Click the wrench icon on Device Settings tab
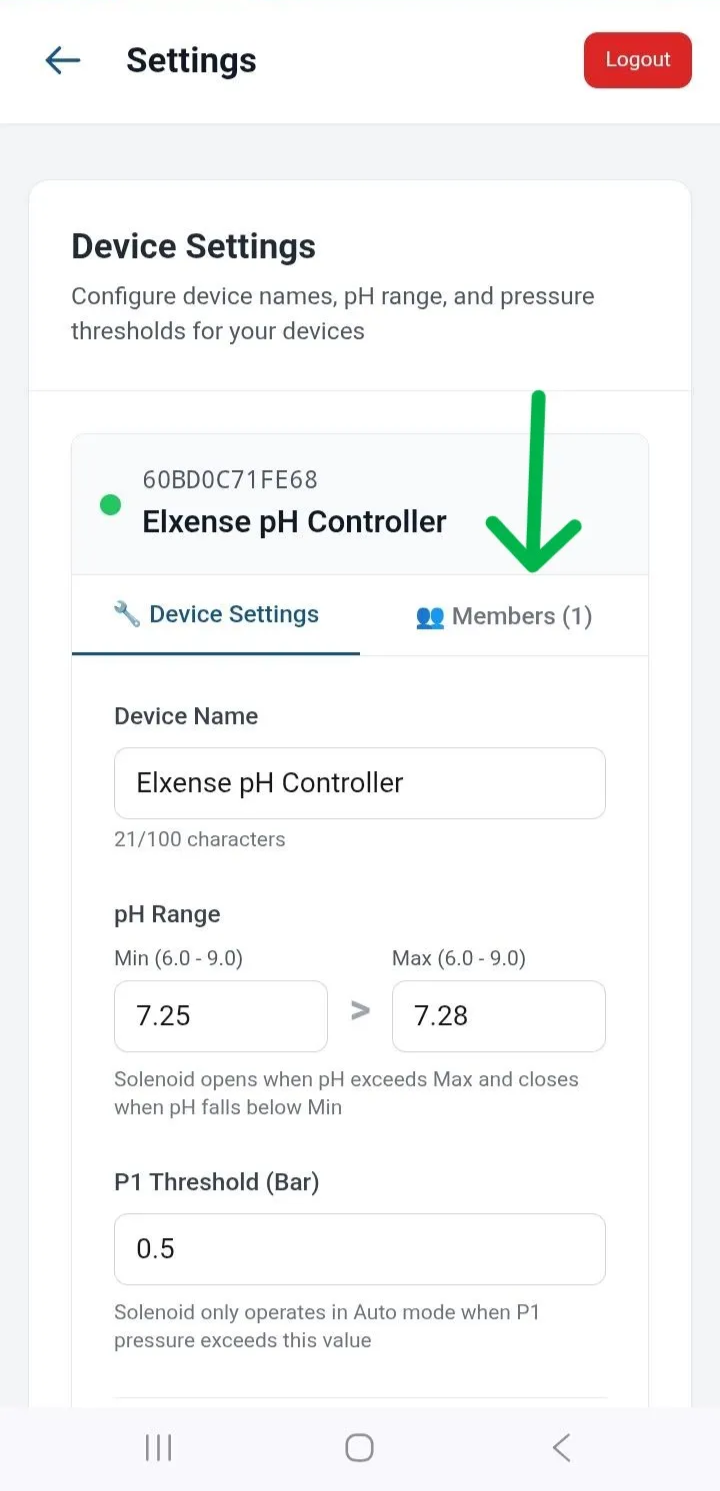This screenshot has height=1491, width=720. click(127, 614)
